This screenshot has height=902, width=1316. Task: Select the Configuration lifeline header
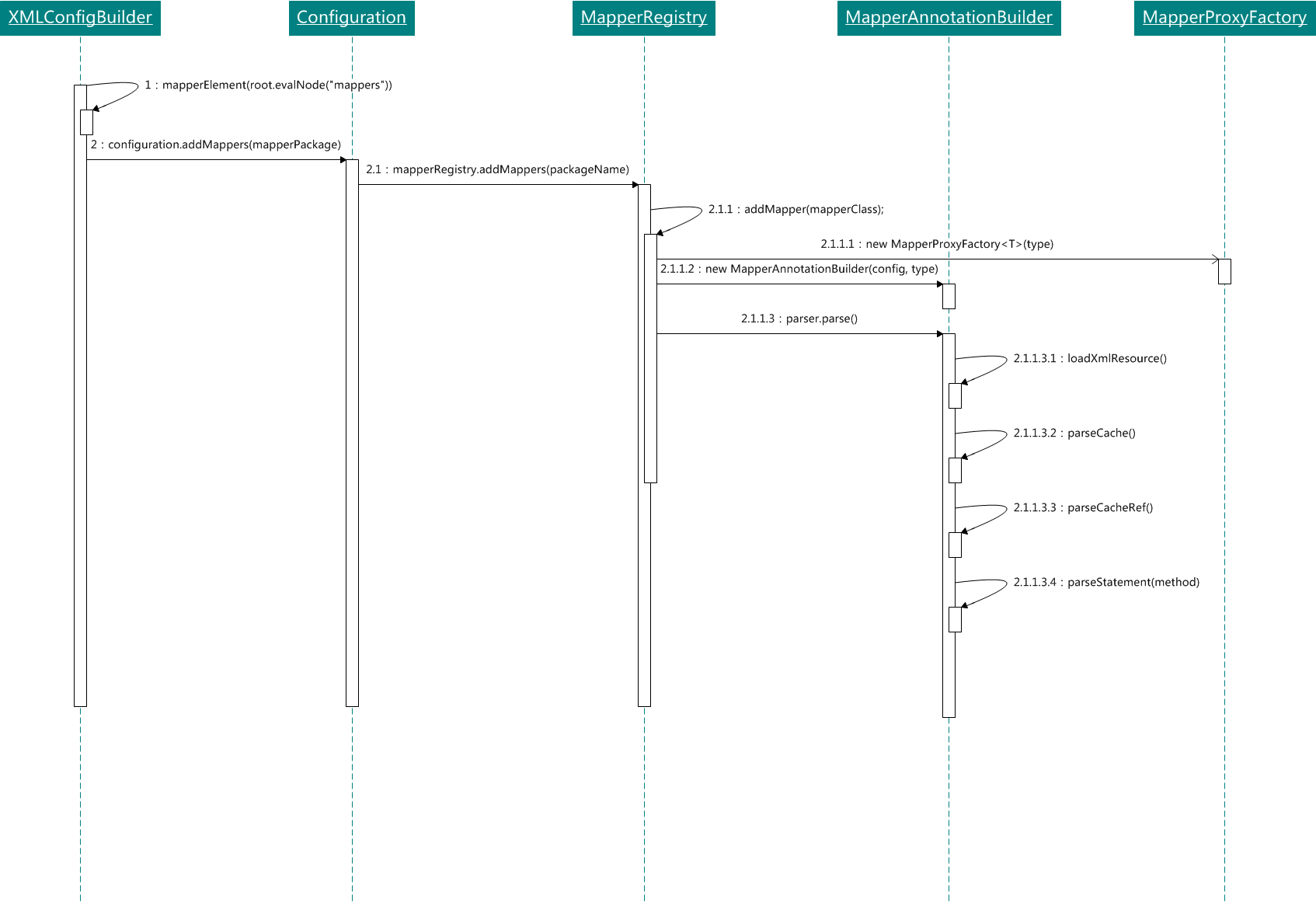click(351, 18)
